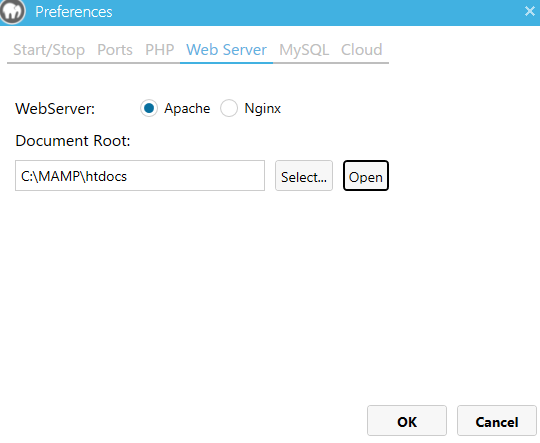Switch to the Start/Stop tab
Viewport: 540px width, 443px height.
click(49, 50)
